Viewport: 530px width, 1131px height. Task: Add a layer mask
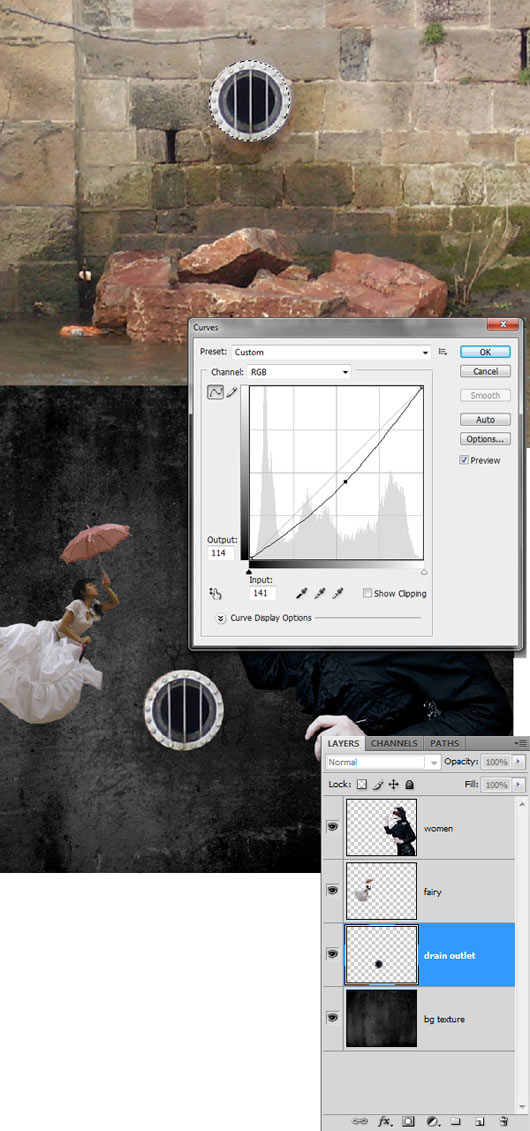(x=408, y=1122)
